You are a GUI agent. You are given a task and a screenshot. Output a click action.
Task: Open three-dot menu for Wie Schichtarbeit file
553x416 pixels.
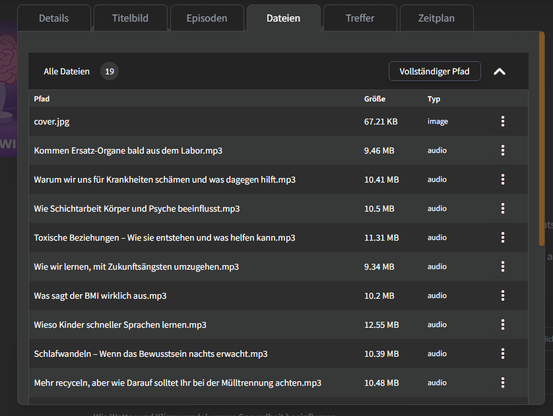(503, 208)
